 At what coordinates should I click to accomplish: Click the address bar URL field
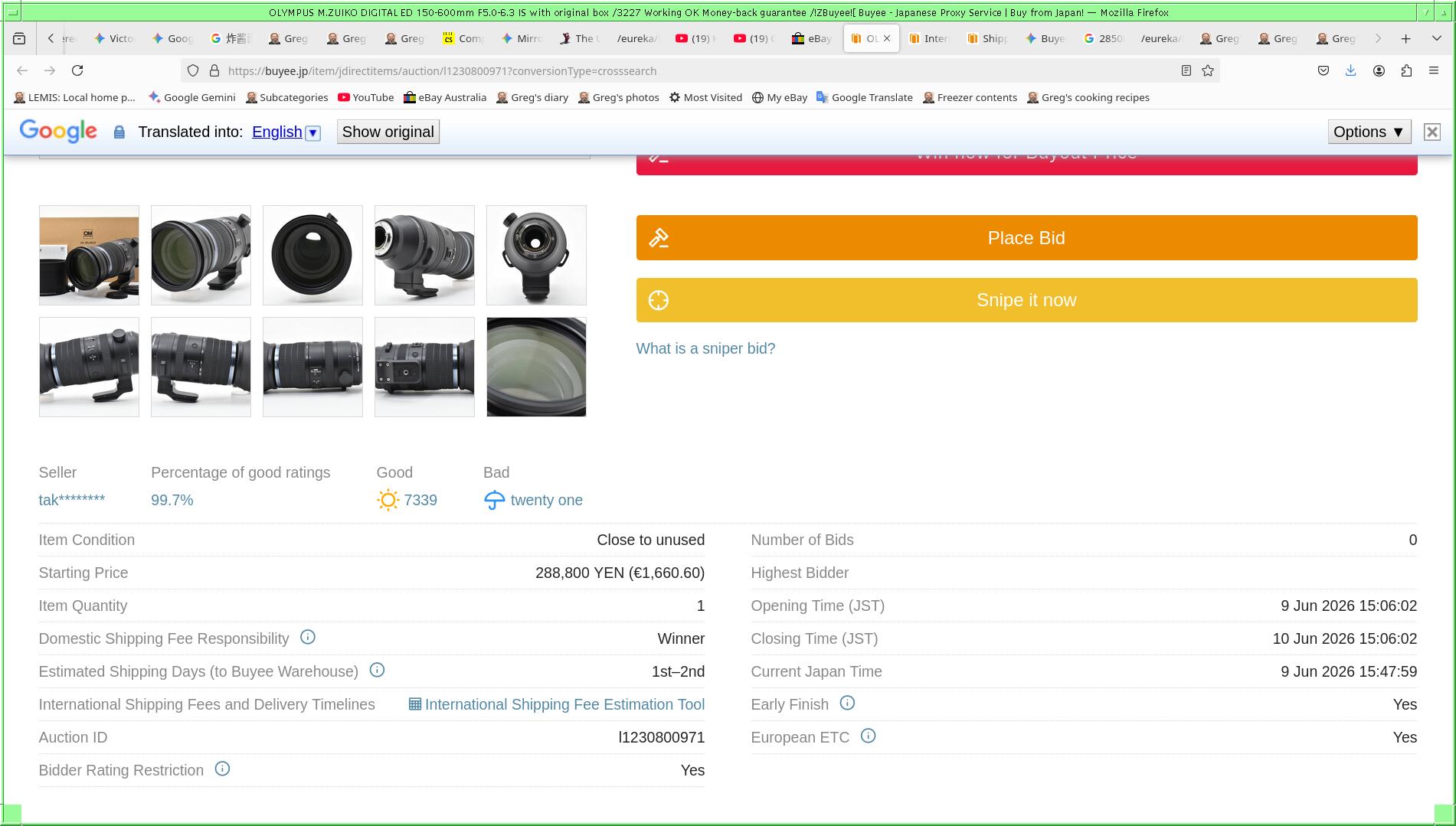[701, 70]
